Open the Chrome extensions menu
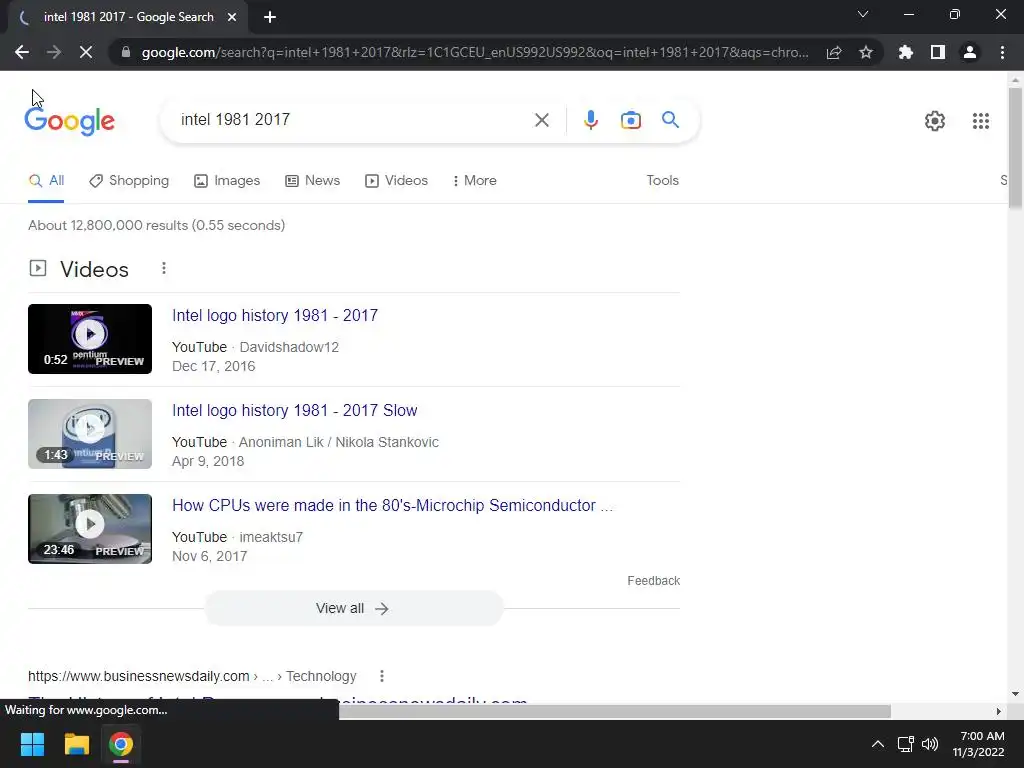 (x=906, y=52)
